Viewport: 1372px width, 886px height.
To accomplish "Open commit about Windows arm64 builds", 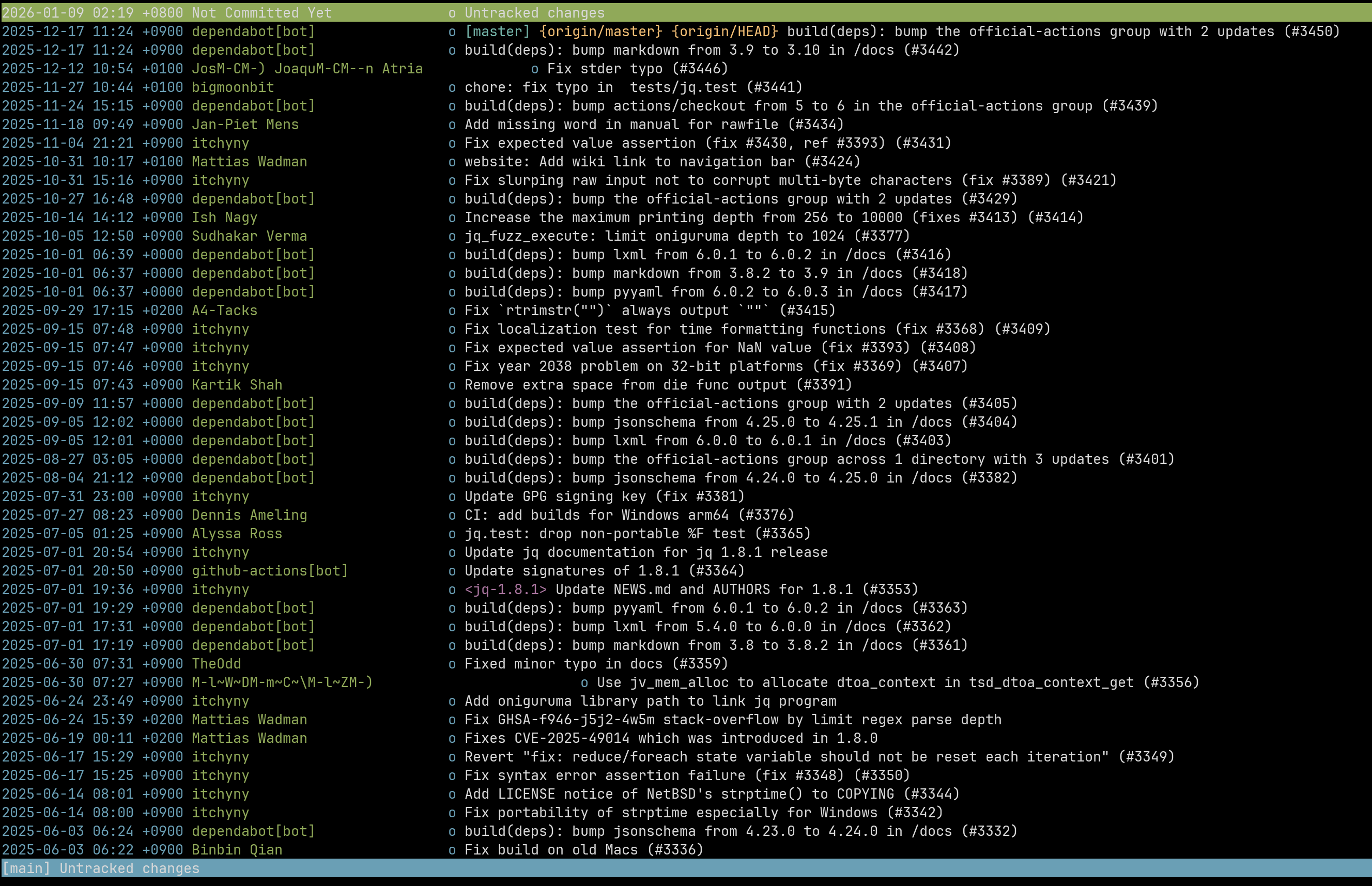I will pos(629,515).
